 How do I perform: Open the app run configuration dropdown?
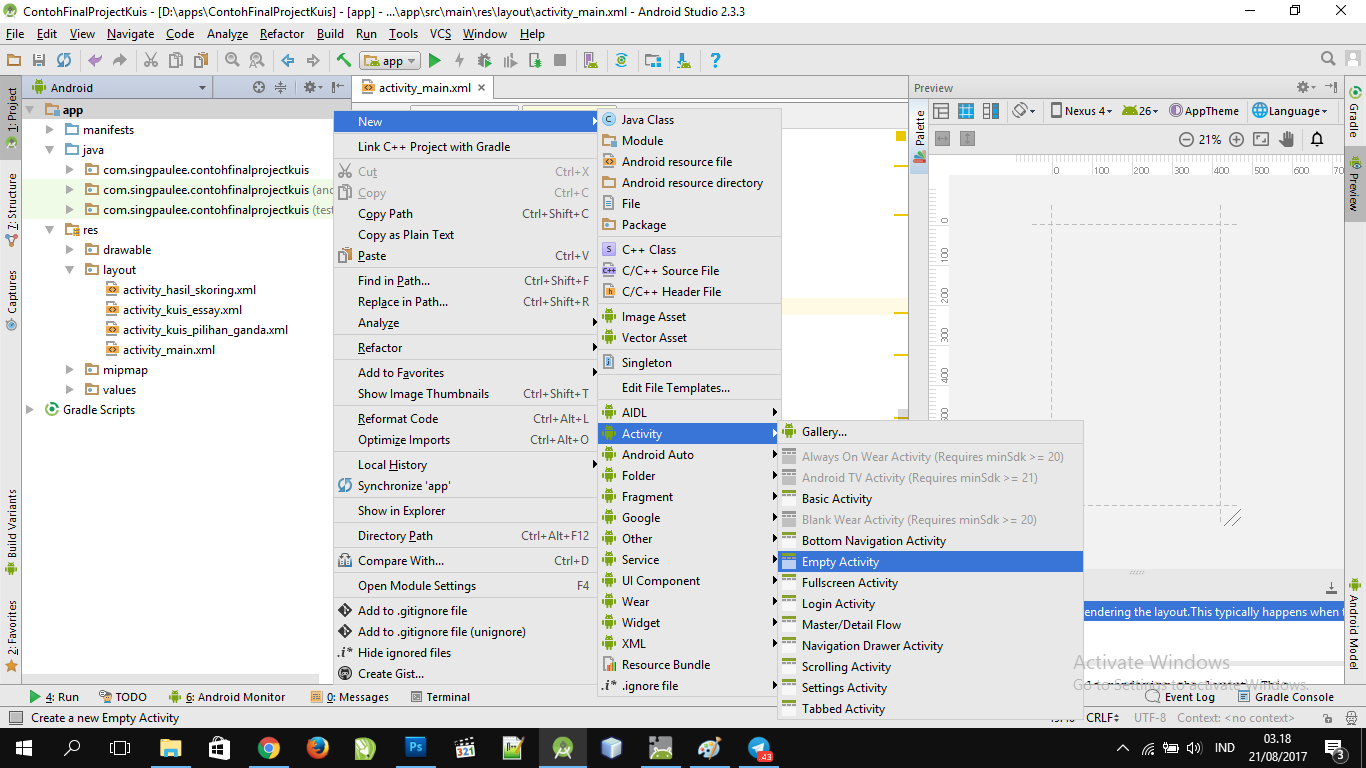[x=391, y=61]
